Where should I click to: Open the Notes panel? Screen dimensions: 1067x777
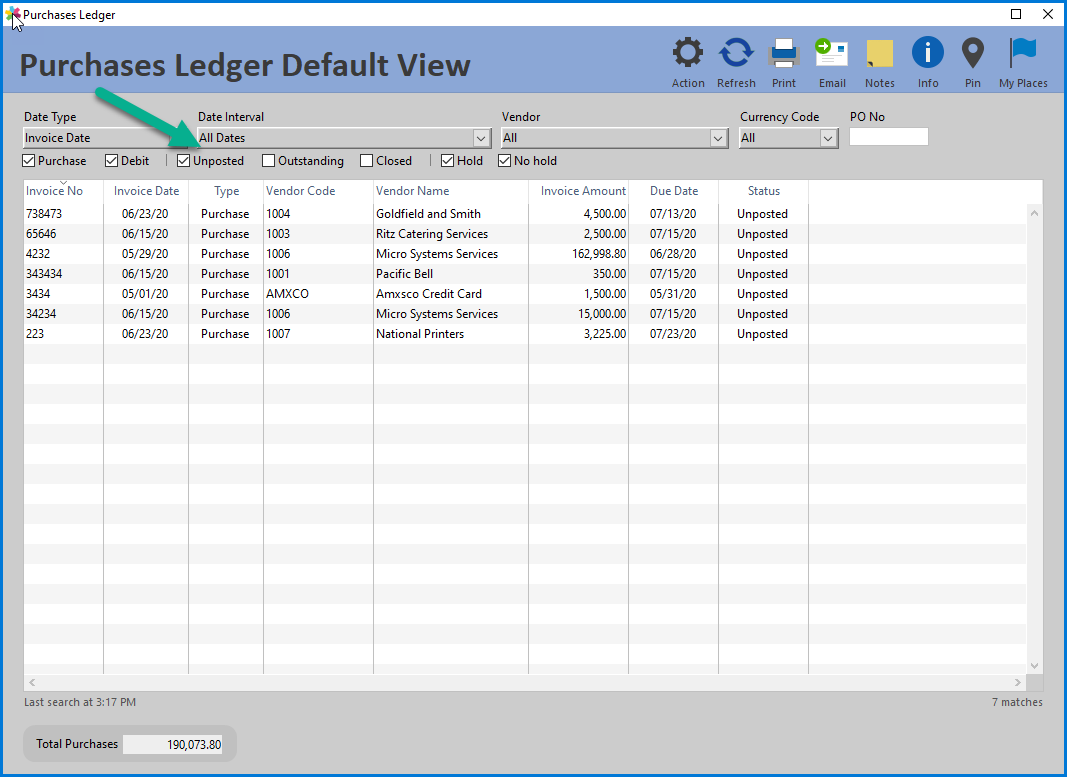(x=879, y=52)
